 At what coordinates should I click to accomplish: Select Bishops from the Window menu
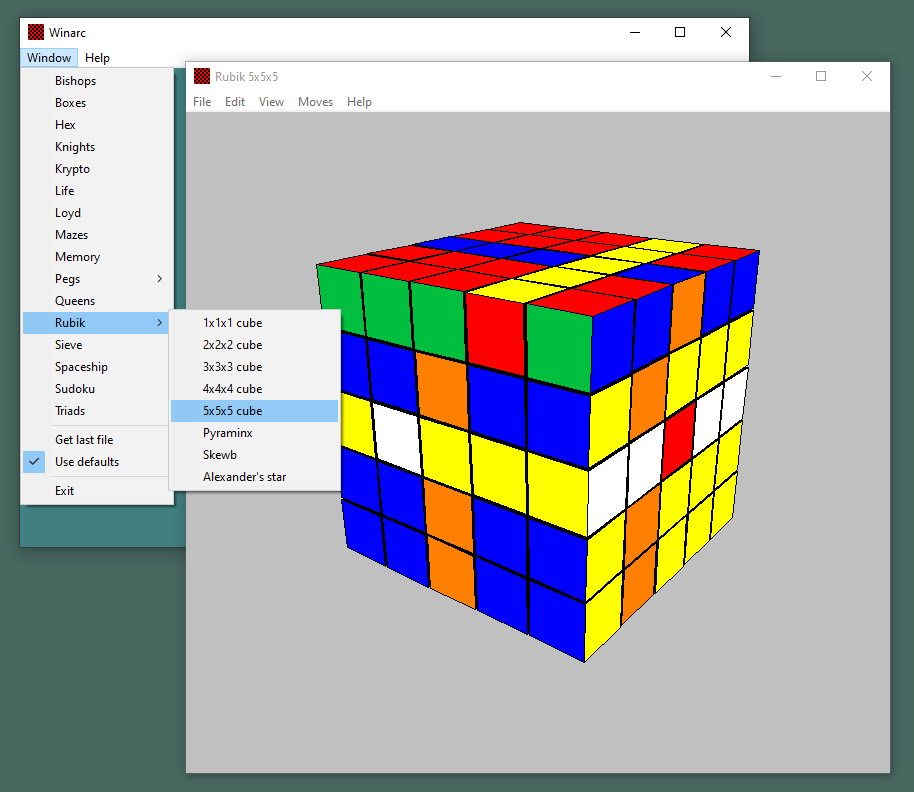97,81
